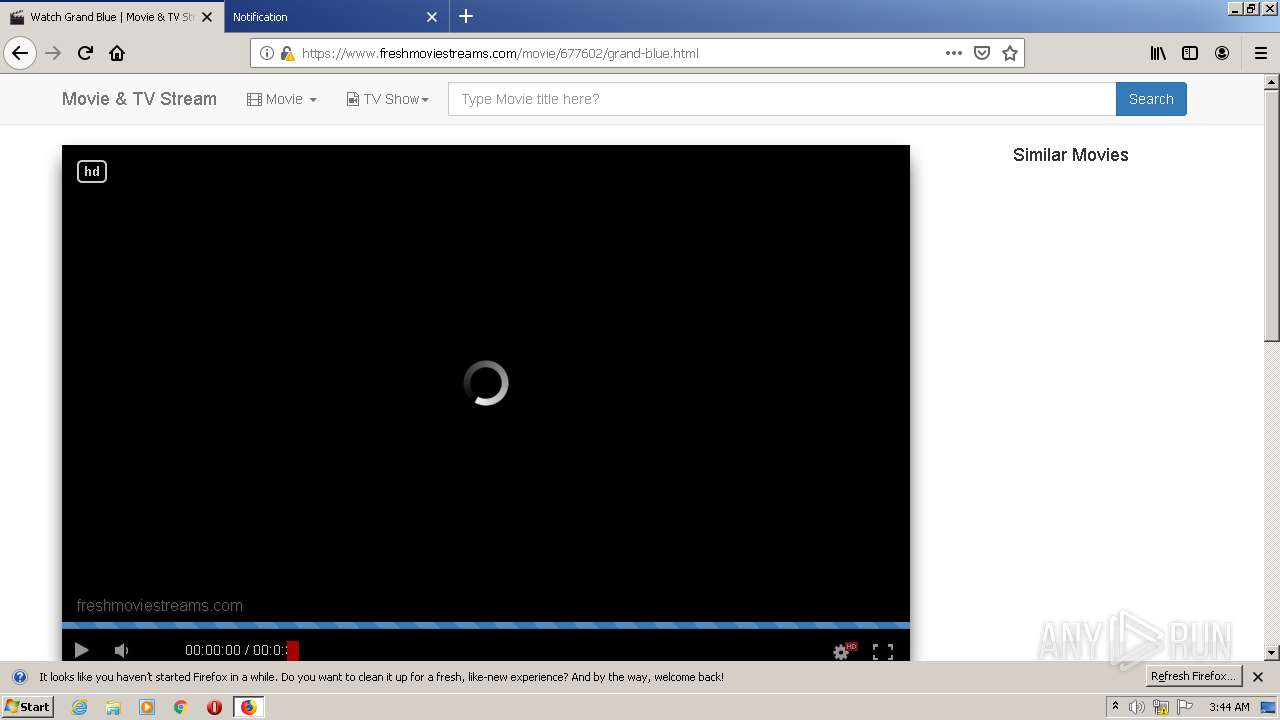
Task: Switch to the Notification tab
Action: (x=335, y=17)
